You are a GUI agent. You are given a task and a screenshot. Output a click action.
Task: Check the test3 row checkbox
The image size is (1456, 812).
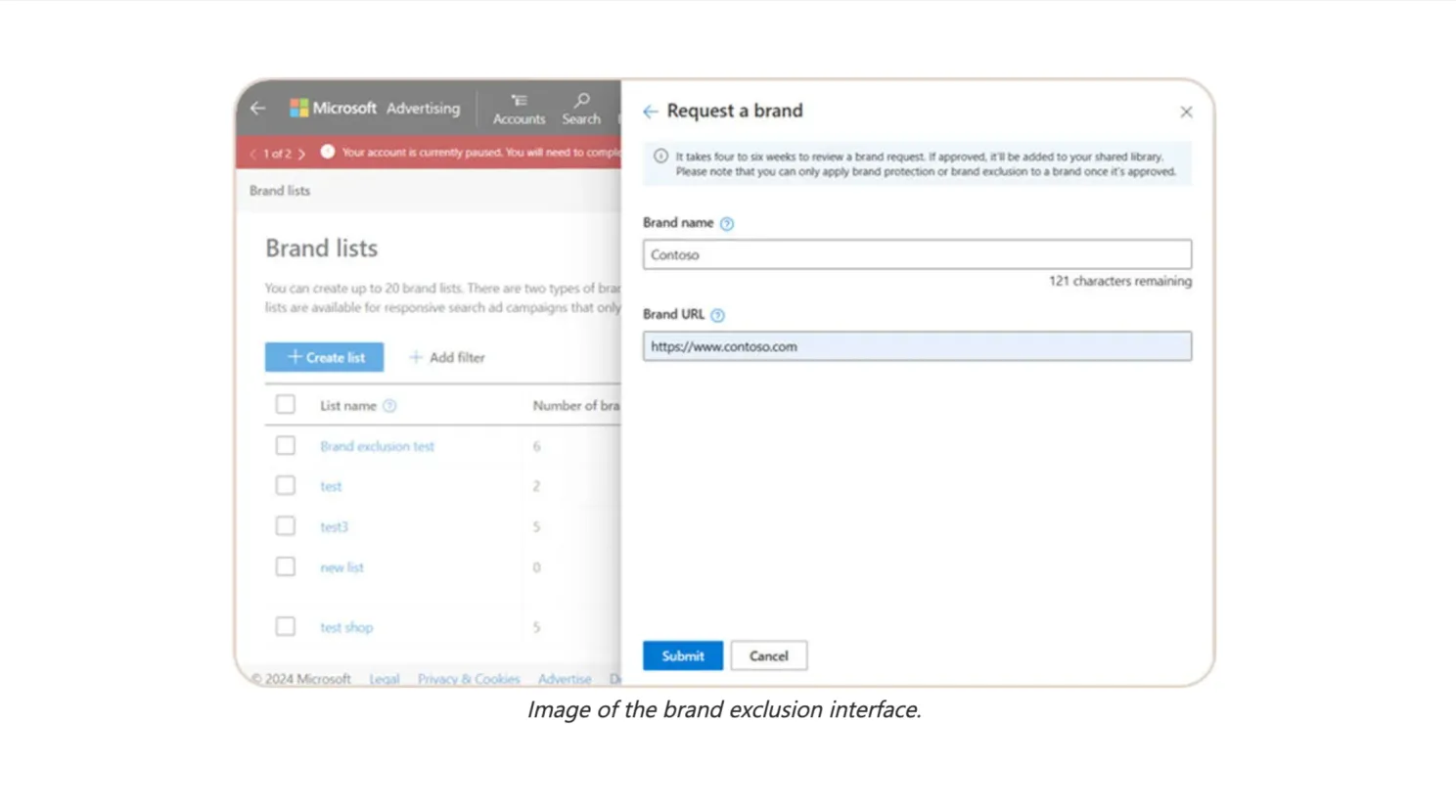(x=285, y=526)
